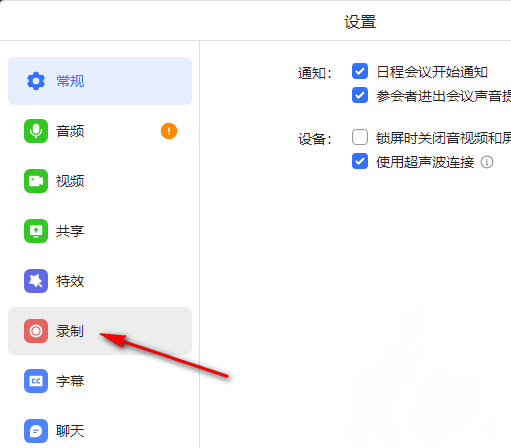Click the screen share 共享 icon
Viewport: 511px width, 448px height.
[36, 231]
